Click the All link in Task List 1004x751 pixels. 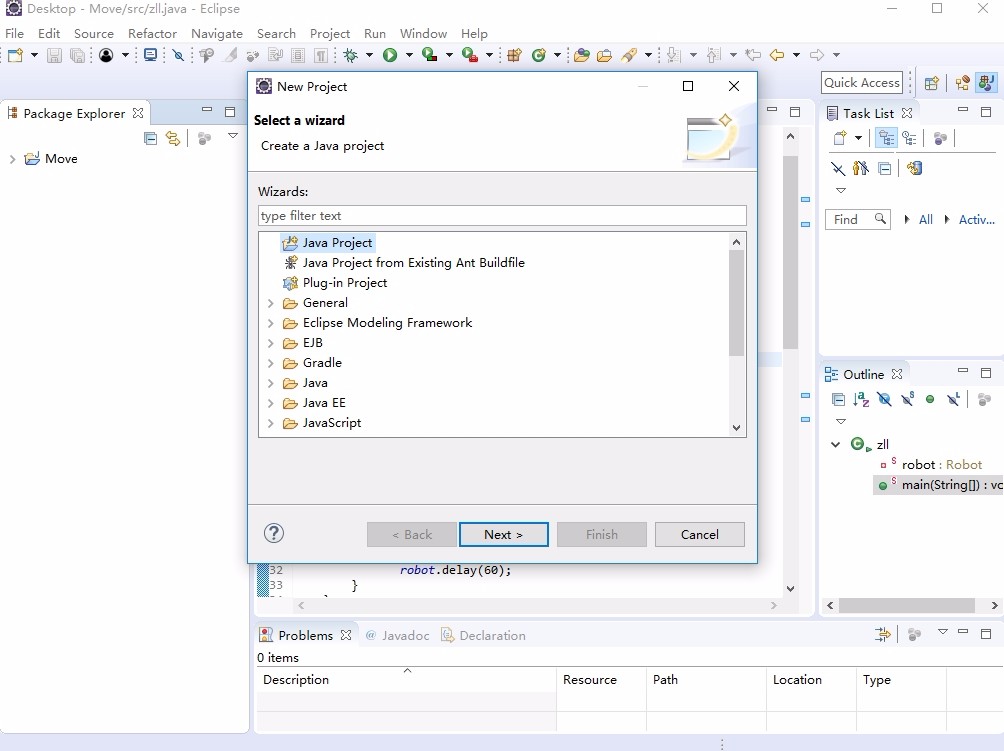[x=925, y=220]
